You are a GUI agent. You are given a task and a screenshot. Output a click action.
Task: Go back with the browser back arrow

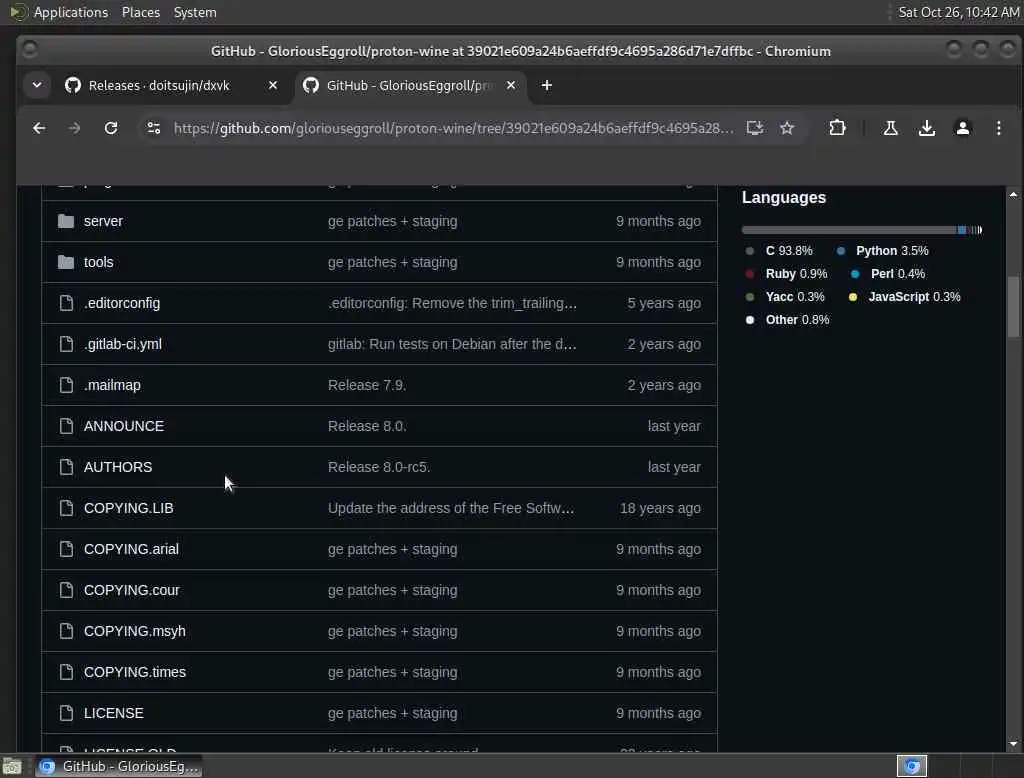coord(39,128)
